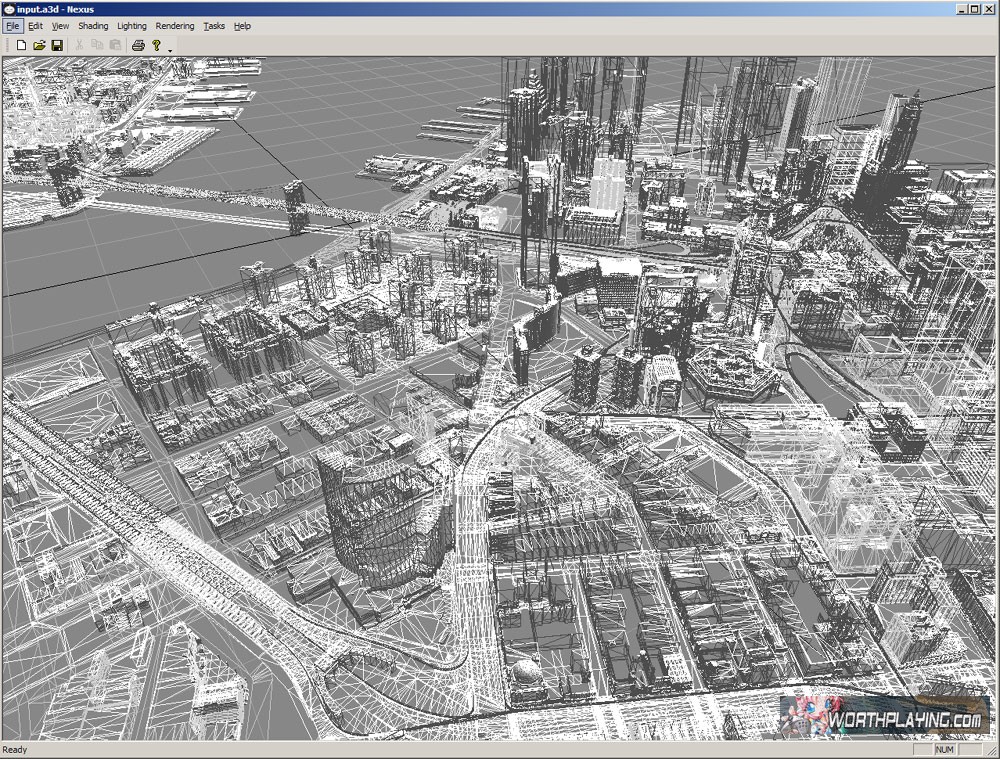Open the Shading menu
The width and height of the screenshot is (1000, 759).
[93, 26]
